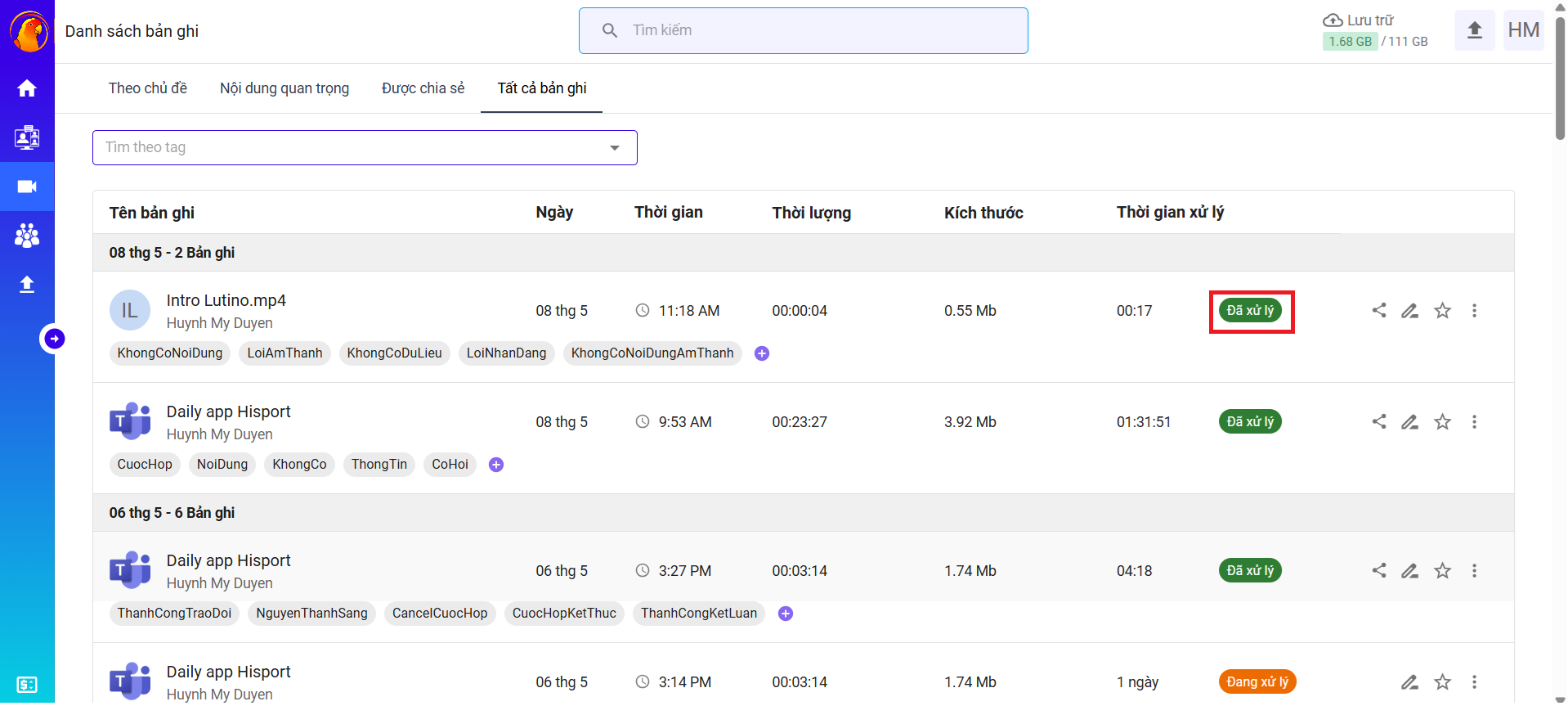Screen dimensions: 1568x706
Task: Share the 3:27 PM Daily app Hisport
Action: tap(1379, 570)
